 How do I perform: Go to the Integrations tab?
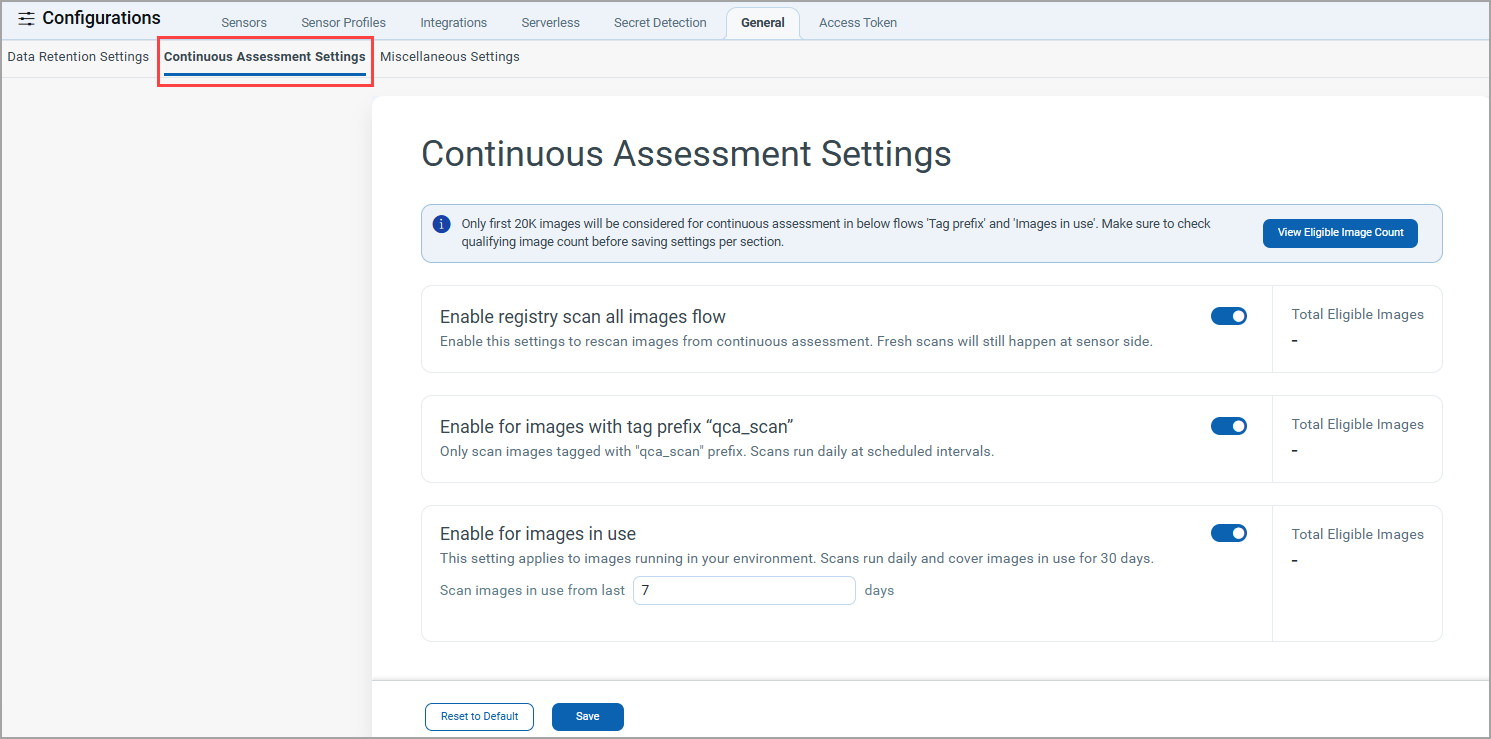tap(453, 23)
